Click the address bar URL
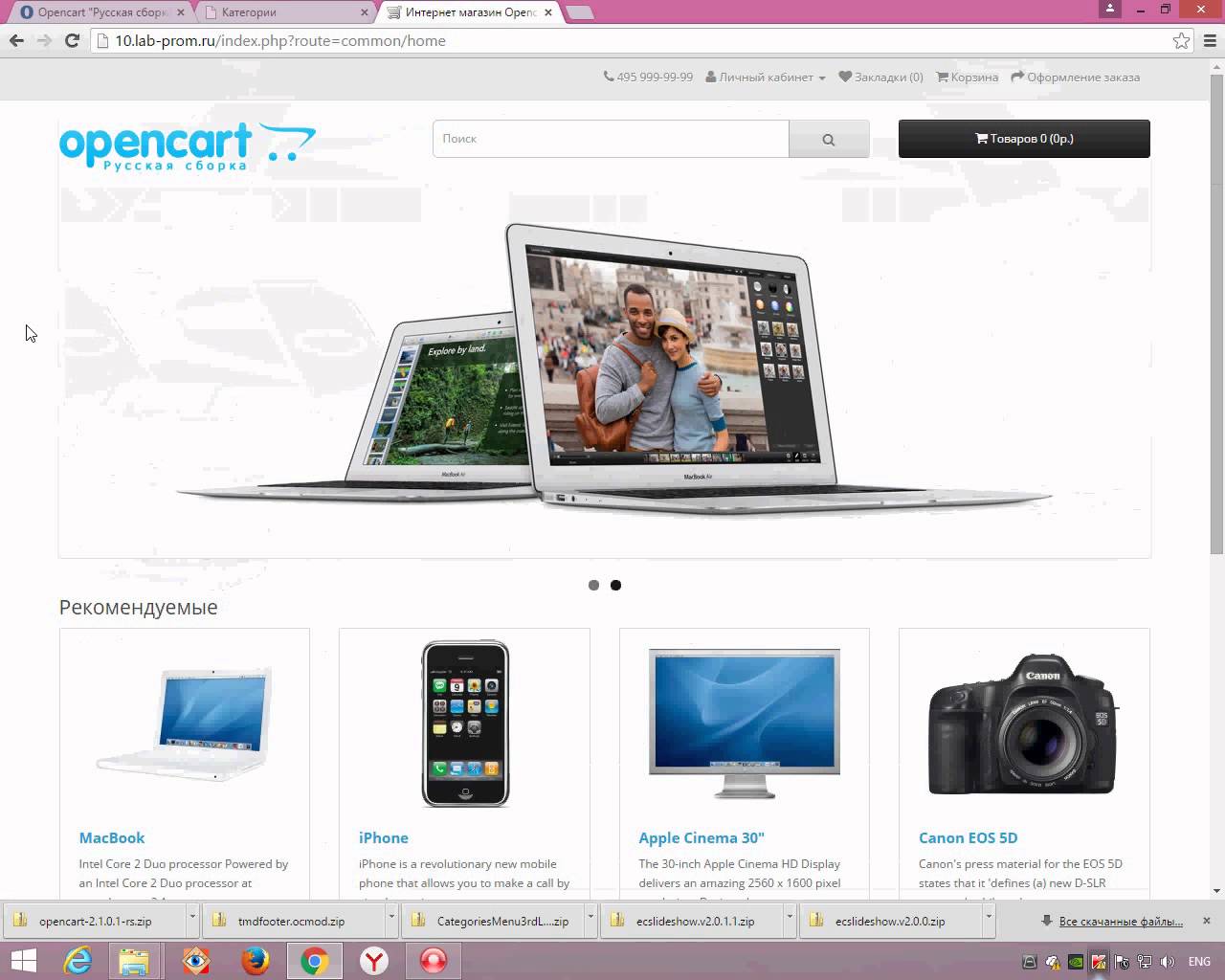 click(x=280, y=40)
